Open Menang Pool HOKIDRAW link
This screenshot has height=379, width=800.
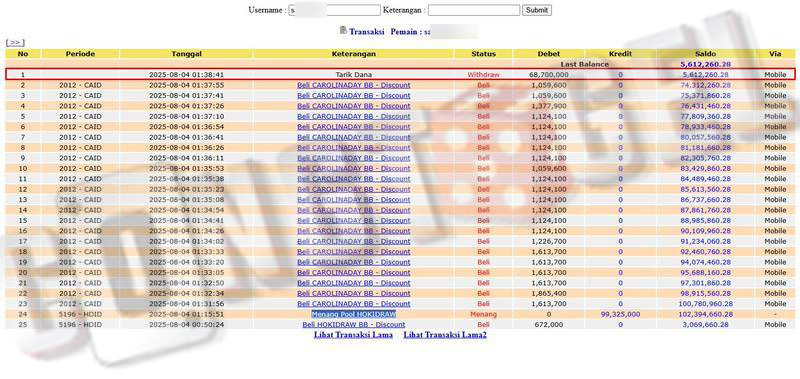pyautogui.click(x=354, y=314)
